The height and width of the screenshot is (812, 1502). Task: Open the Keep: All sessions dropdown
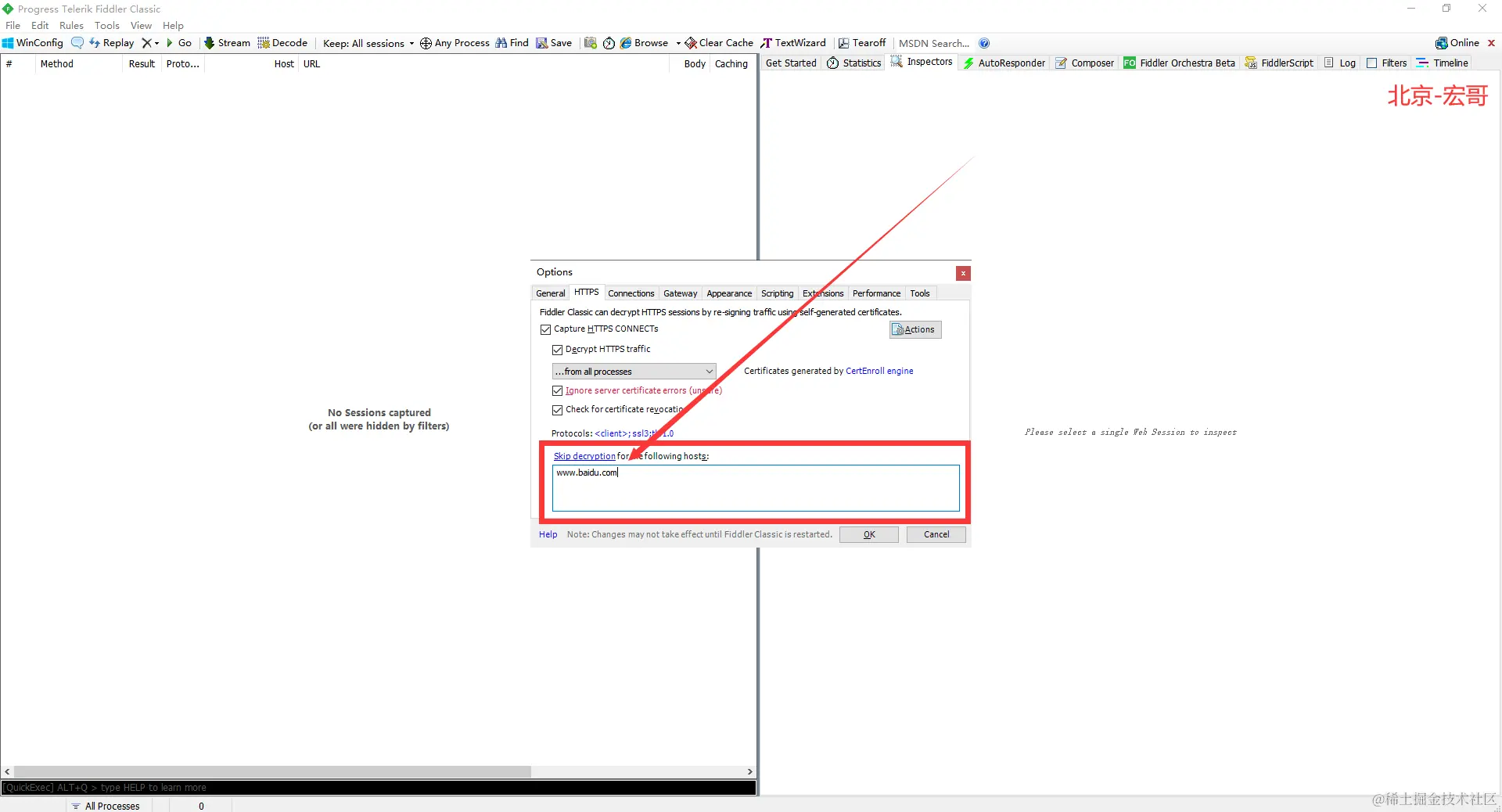point(368,43)
